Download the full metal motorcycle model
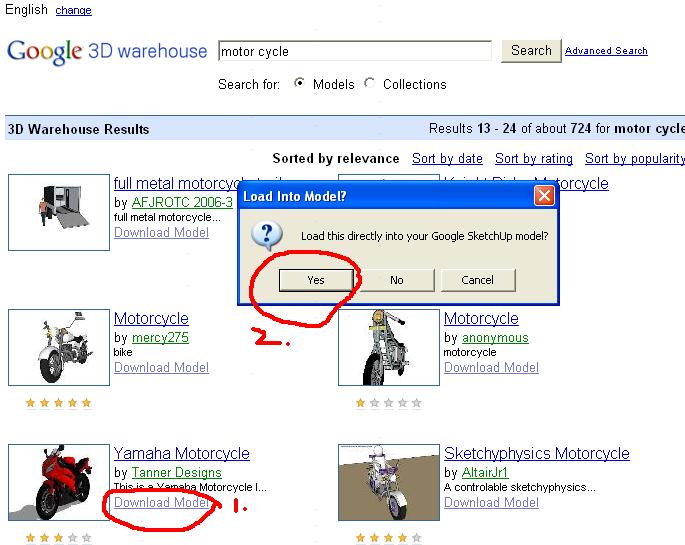Viewport: 685px width, 545px height. (161, 232)
